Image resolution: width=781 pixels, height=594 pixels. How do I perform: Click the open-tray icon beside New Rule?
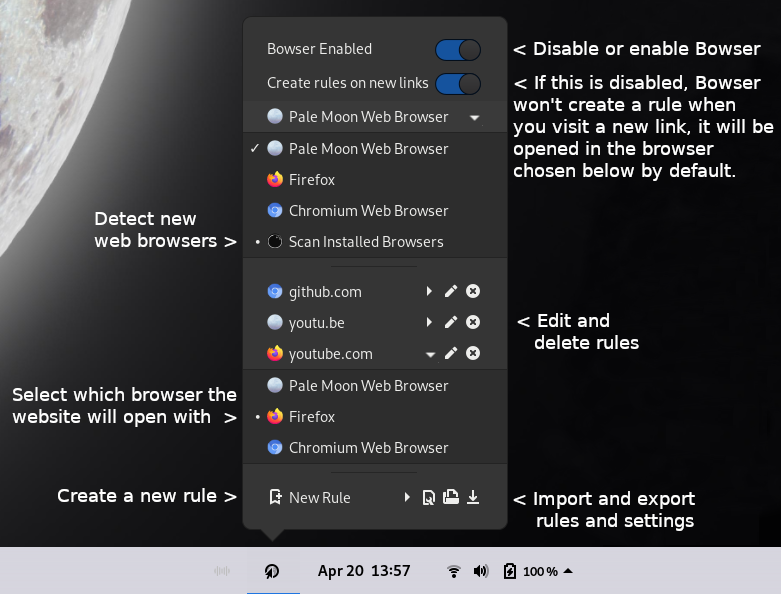(x=451, y=497)
